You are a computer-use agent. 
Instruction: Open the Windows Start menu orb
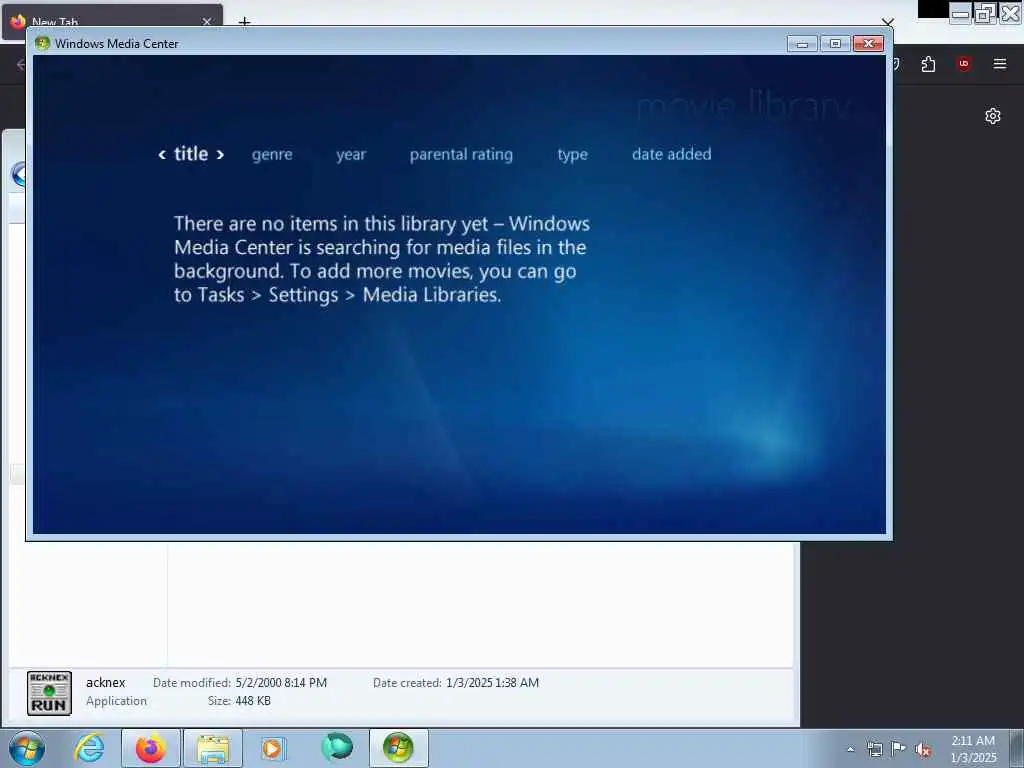click(x=27, y=748)
